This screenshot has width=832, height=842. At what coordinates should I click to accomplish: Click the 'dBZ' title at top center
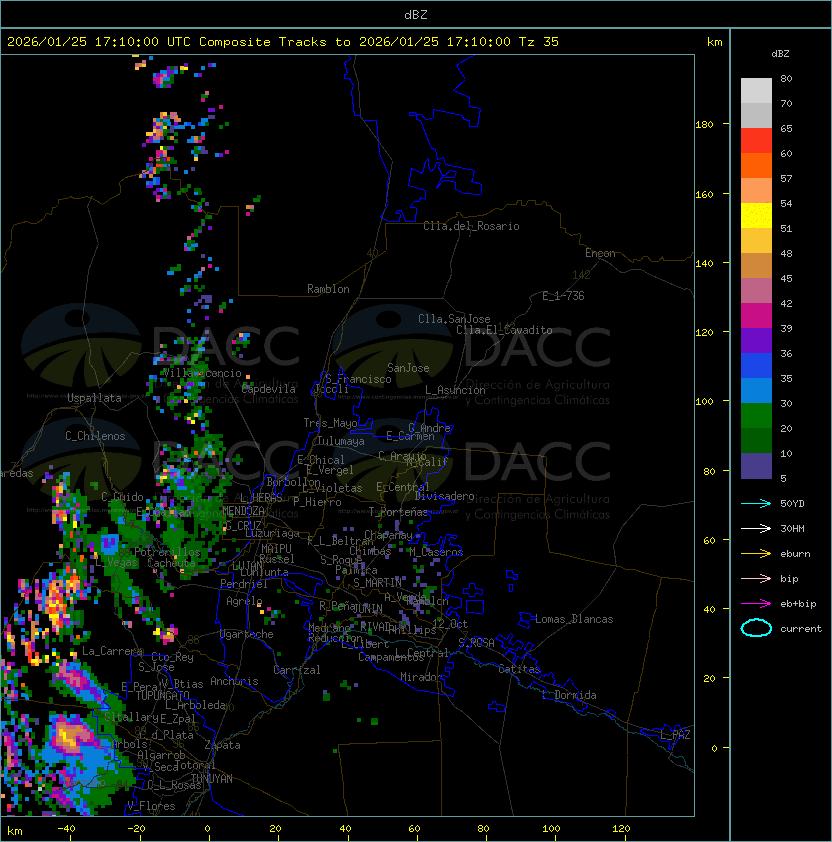416,14
